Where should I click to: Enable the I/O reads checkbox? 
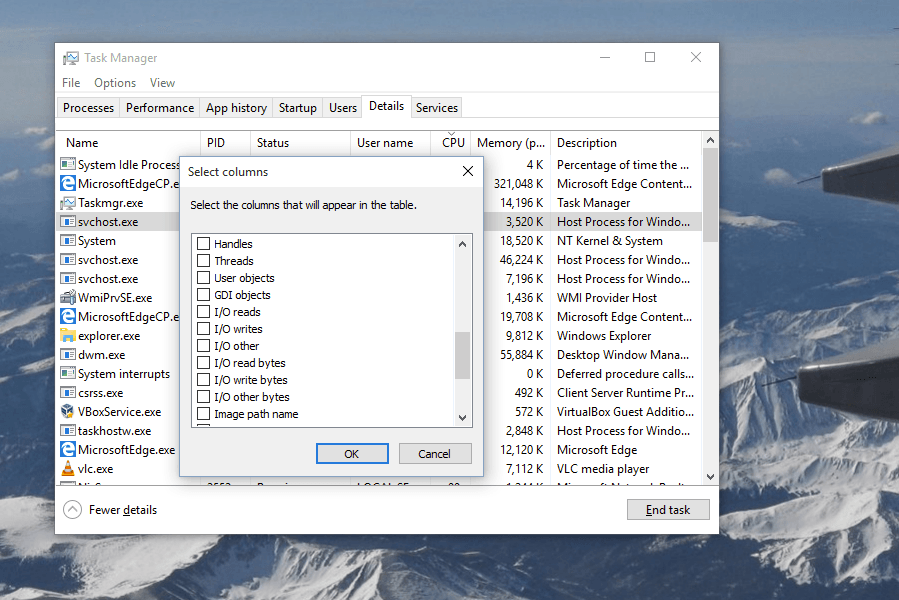tap(204, 311)
